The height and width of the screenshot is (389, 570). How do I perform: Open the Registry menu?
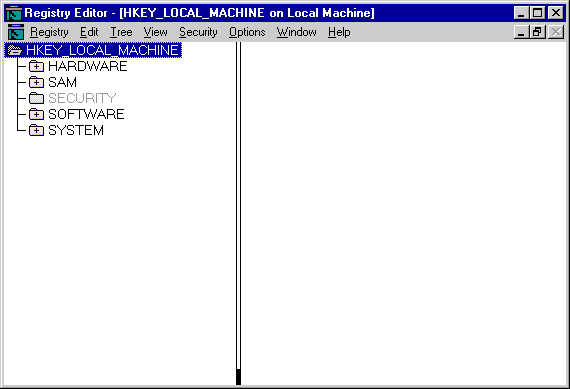(x=49, y=32)
